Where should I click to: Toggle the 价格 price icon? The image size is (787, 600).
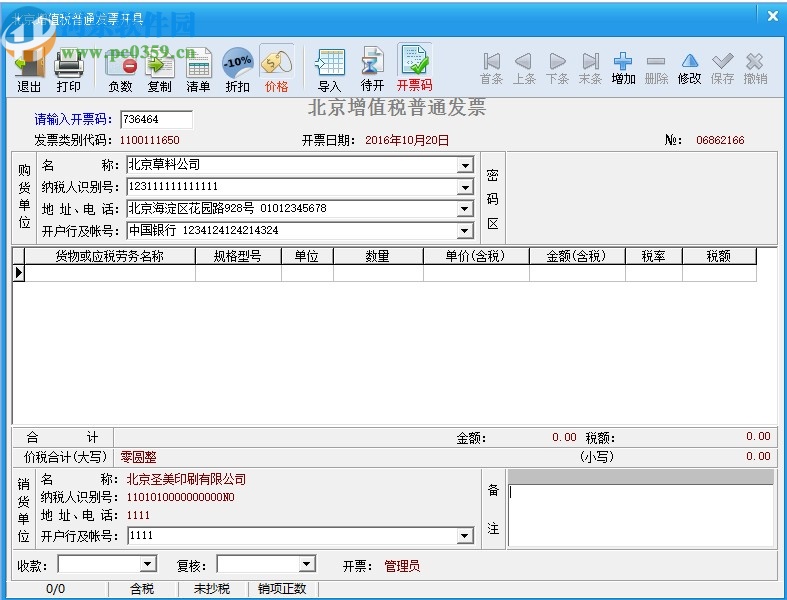(x=277, y=69)
